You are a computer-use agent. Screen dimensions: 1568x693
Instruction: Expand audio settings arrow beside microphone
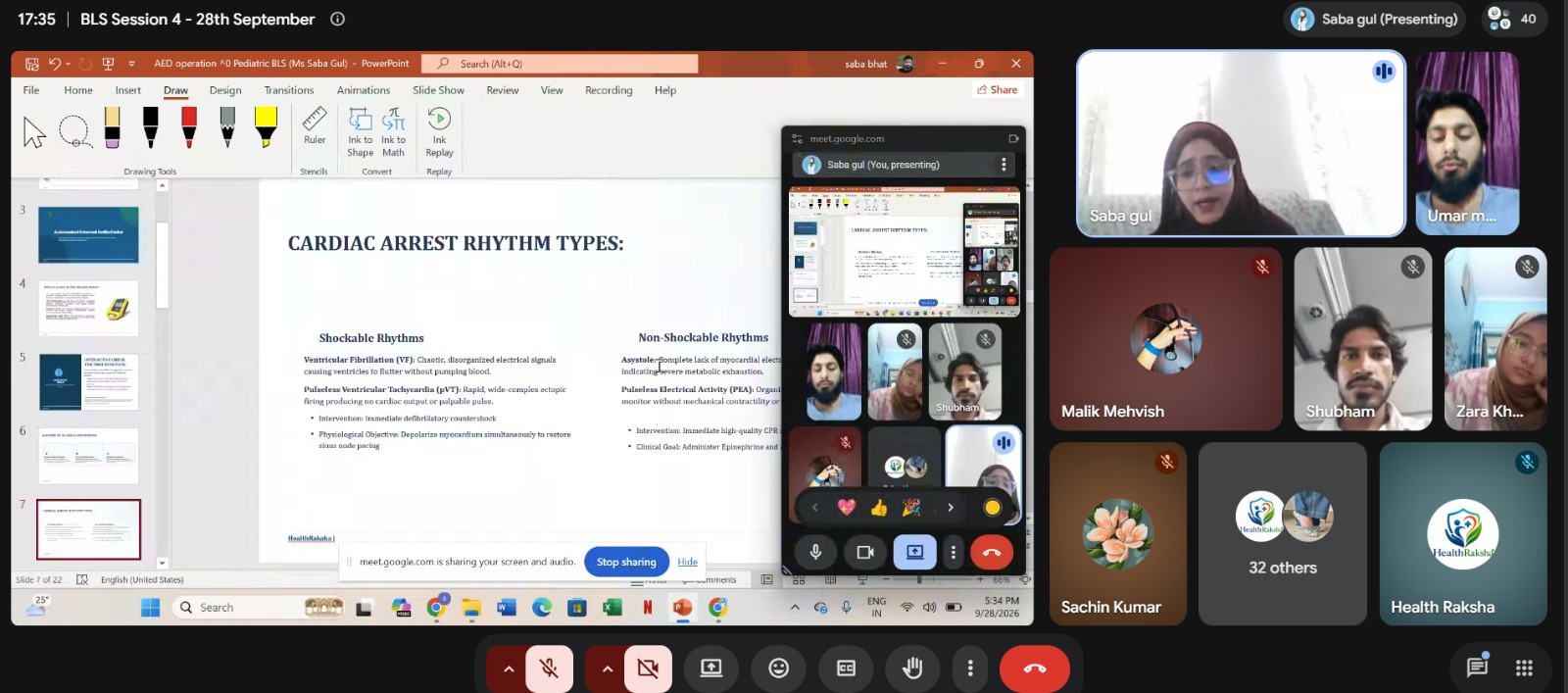click(x=508, y=668)
